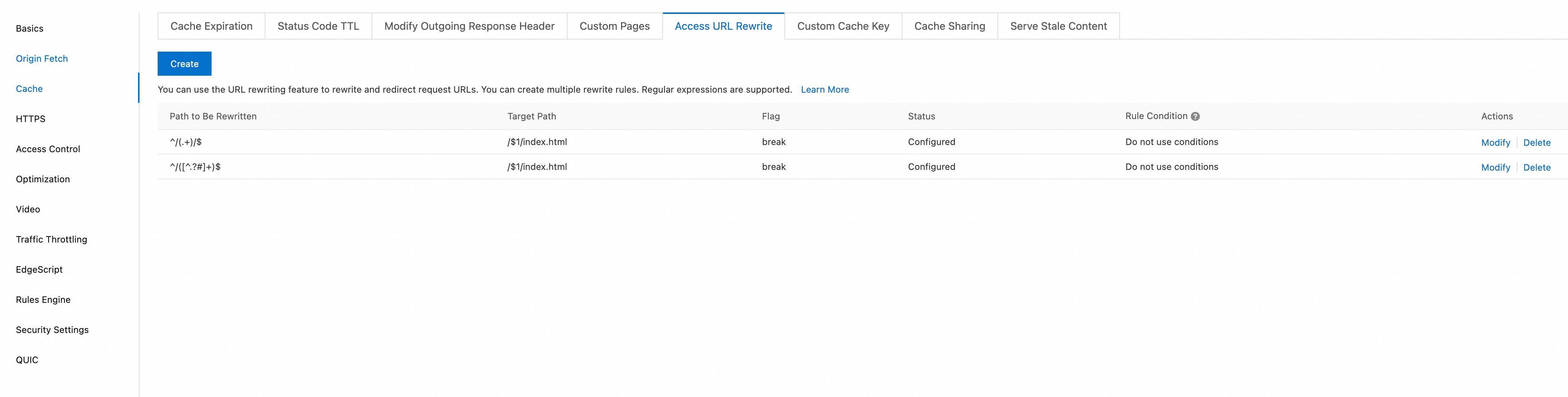The image size is (1568, 397).
Task: Open Basics in the sidebar
Action: (29, 29)
